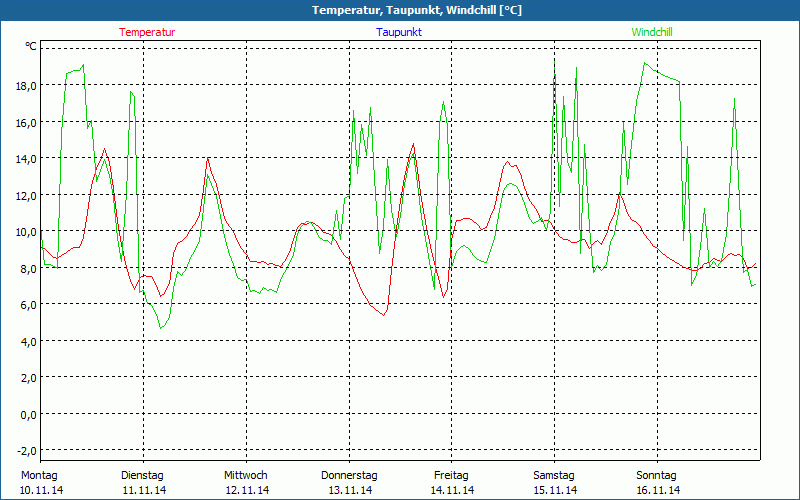This screenshot has width=800, height=500.
Task: Select the °C unit label on axis
Action: coord(31,47)
